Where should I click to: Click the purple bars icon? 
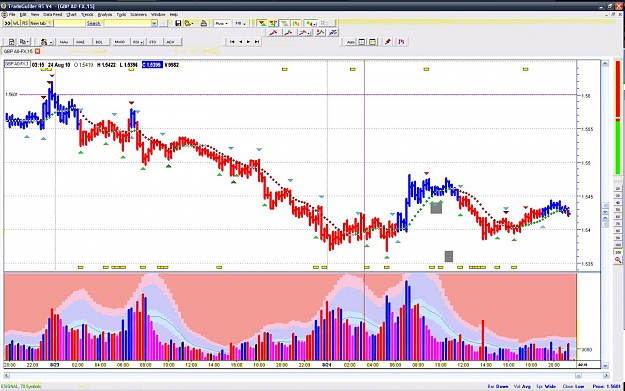coord(401,42)
